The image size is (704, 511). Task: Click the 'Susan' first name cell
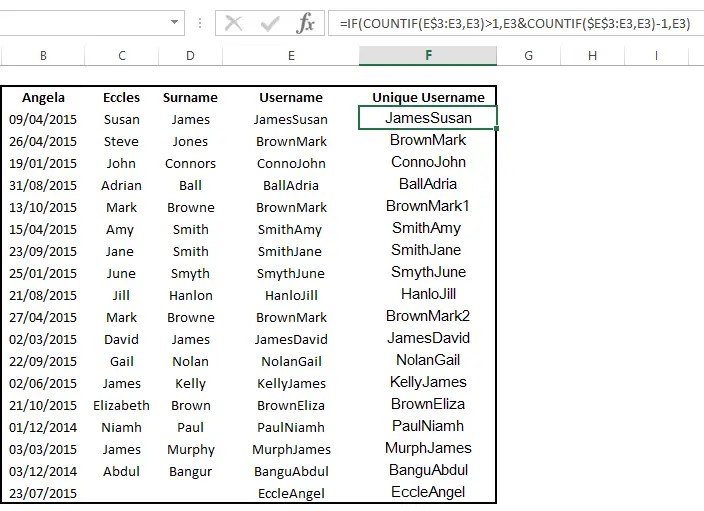[122, 119]
